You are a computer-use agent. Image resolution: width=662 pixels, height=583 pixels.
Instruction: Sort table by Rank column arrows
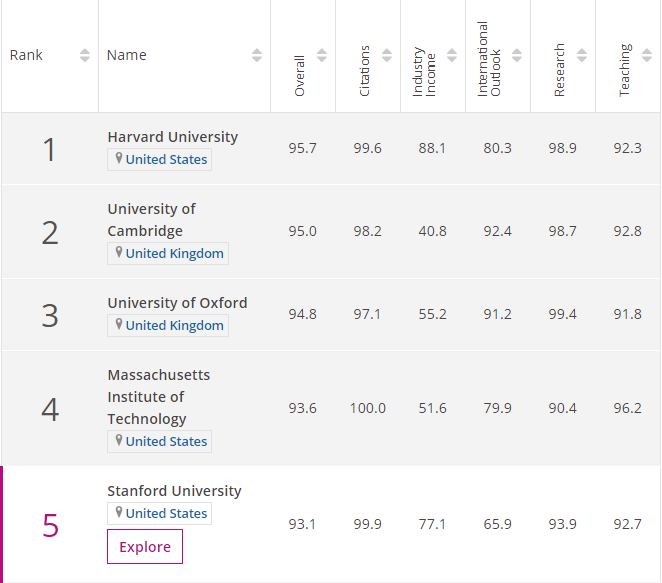click(x=85, y=55)
